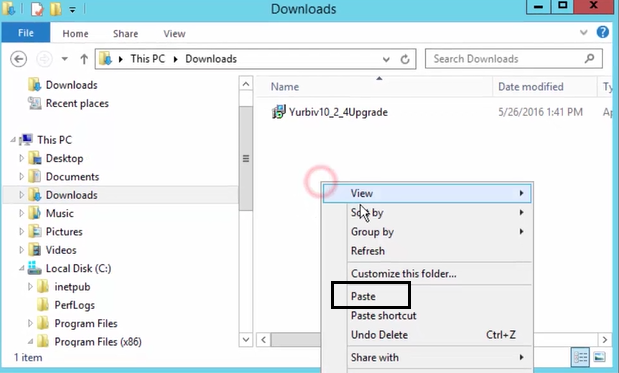Screen dimensions: 619x373
Task: Click the search magnifier icon
Action: coord(589,59)
